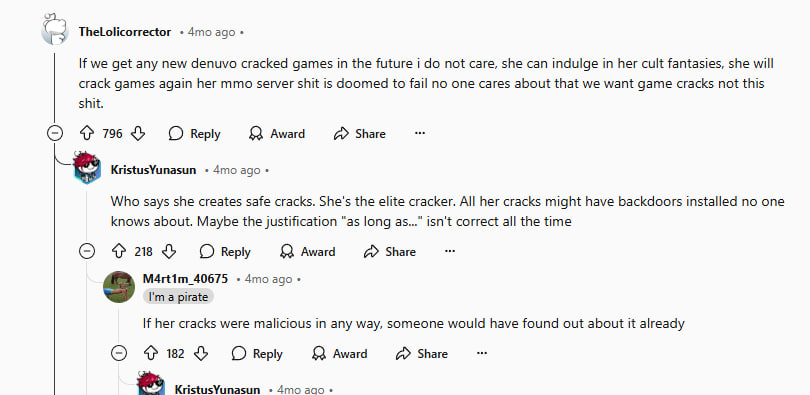Share M4rt1m_40675's comment
Viewport: 810px width, 395px height.
(x=422, y=354)
